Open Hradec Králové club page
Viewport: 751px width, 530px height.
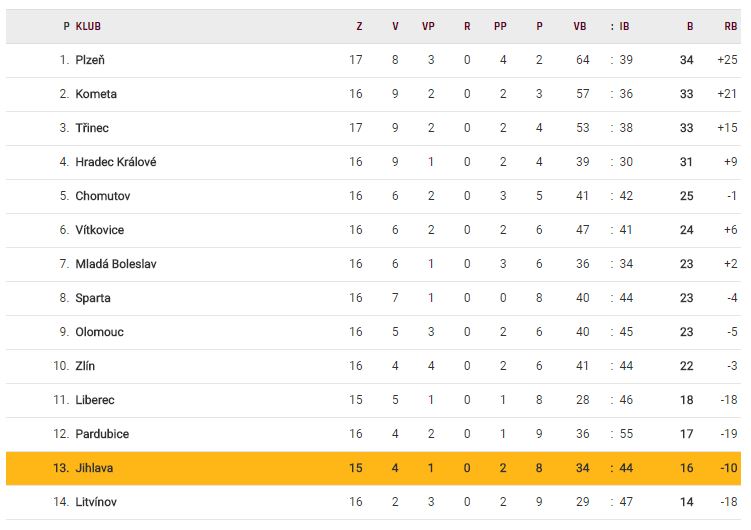tap(115, 162)
